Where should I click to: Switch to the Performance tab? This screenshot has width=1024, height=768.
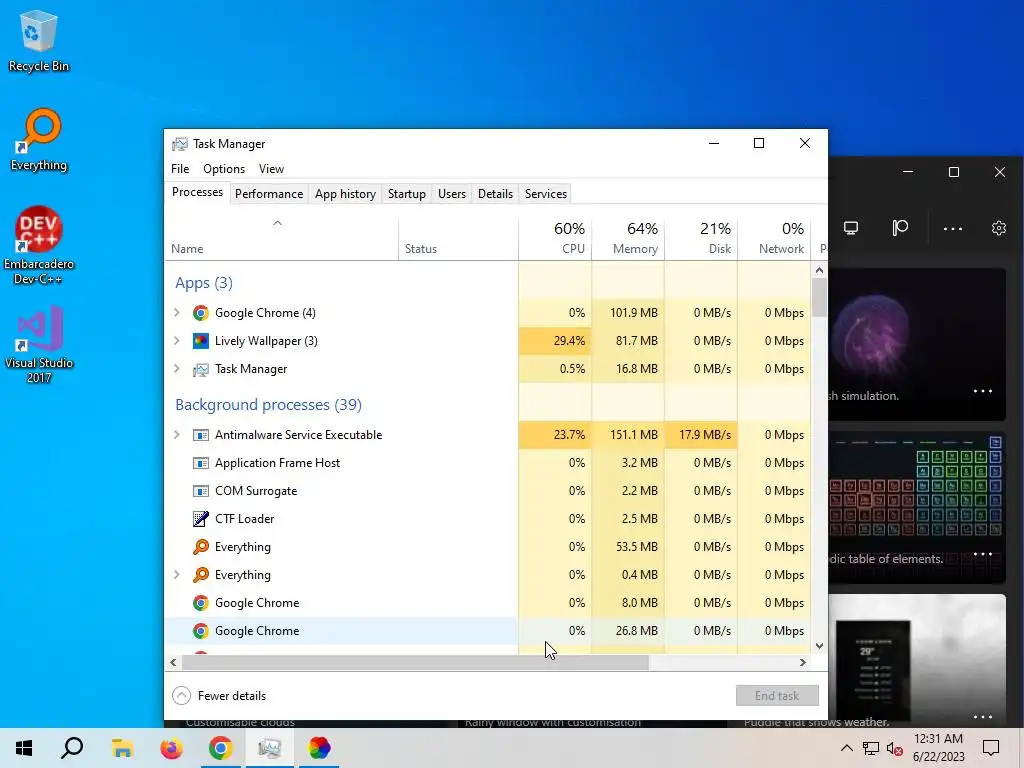(269, 194)
